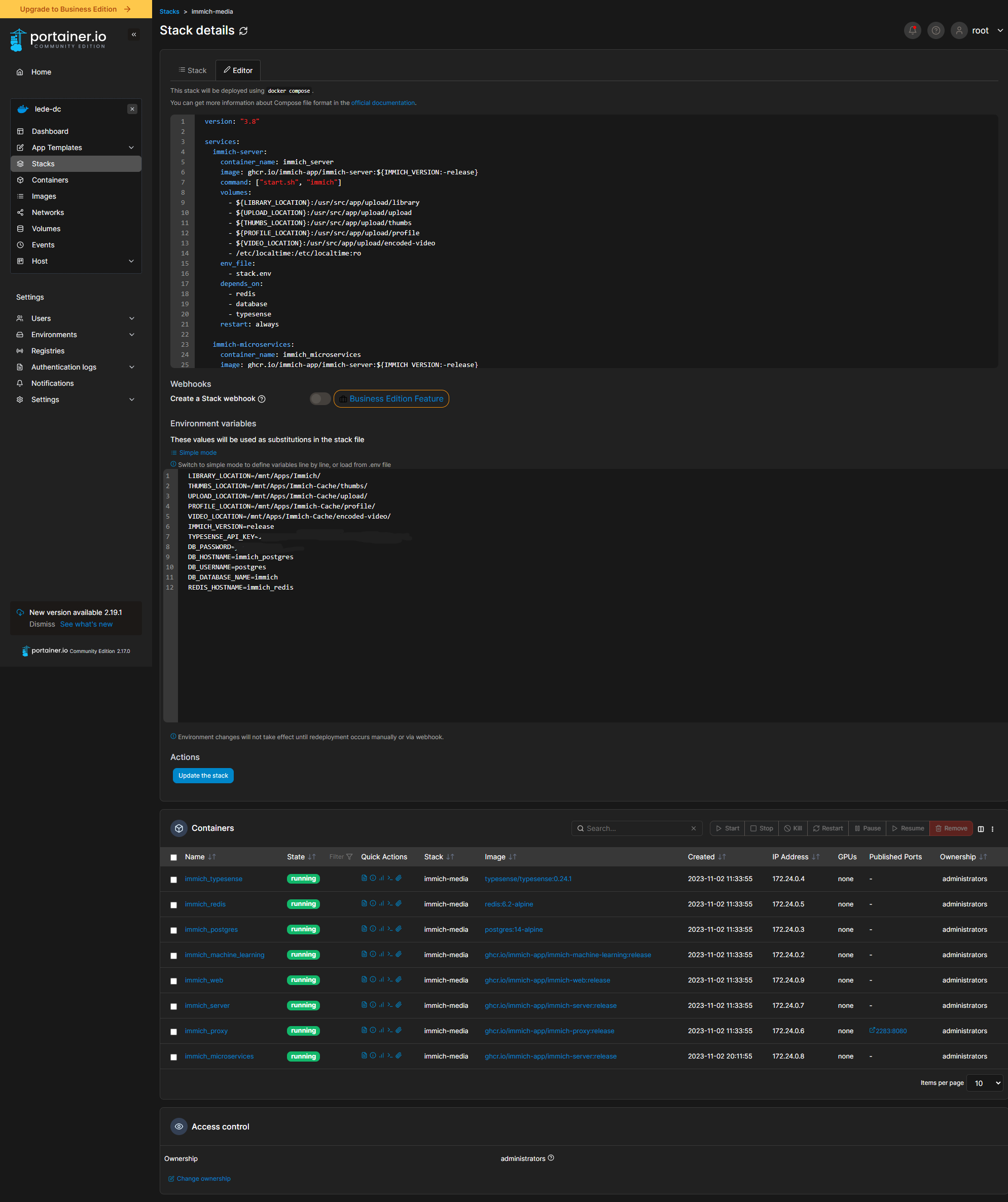Refresh stack details with reload icon
The height and width of the screenshot is (1202, 1008).
(243, 31)
